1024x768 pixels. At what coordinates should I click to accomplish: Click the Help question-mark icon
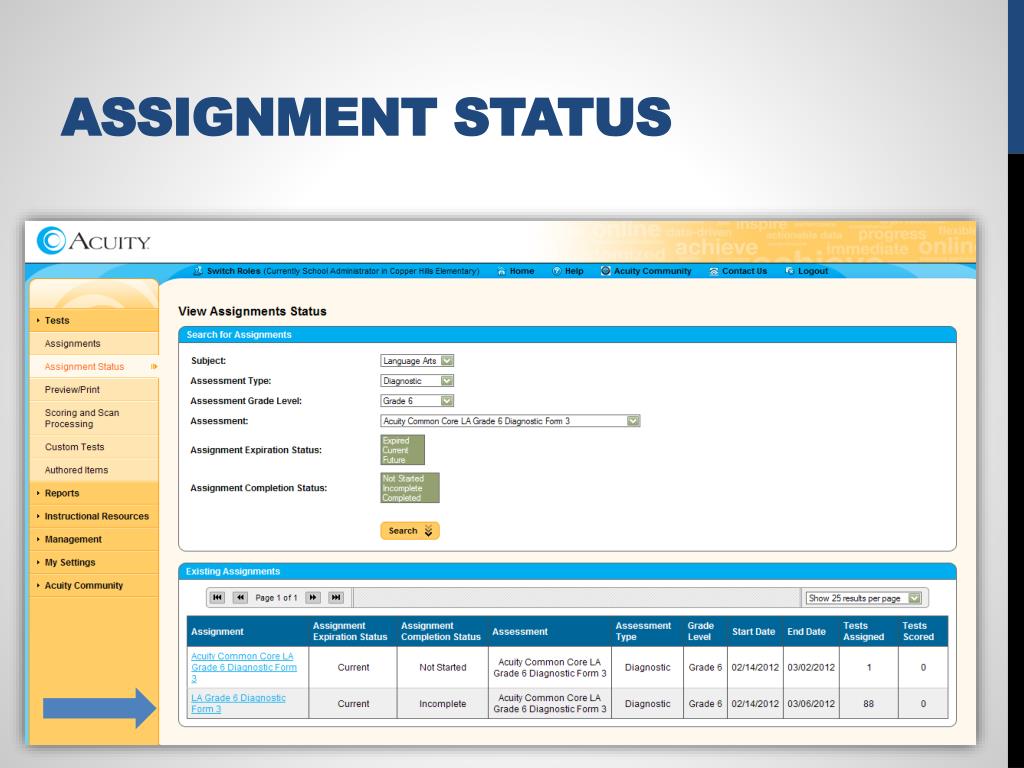click(556, 271)
